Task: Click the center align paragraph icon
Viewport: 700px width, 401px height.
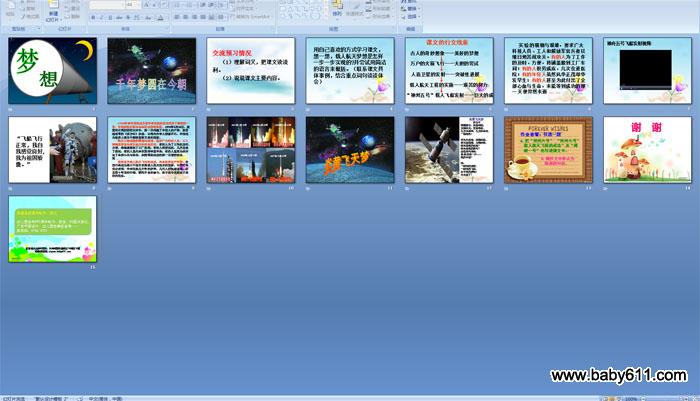Action: pos(185,17)
